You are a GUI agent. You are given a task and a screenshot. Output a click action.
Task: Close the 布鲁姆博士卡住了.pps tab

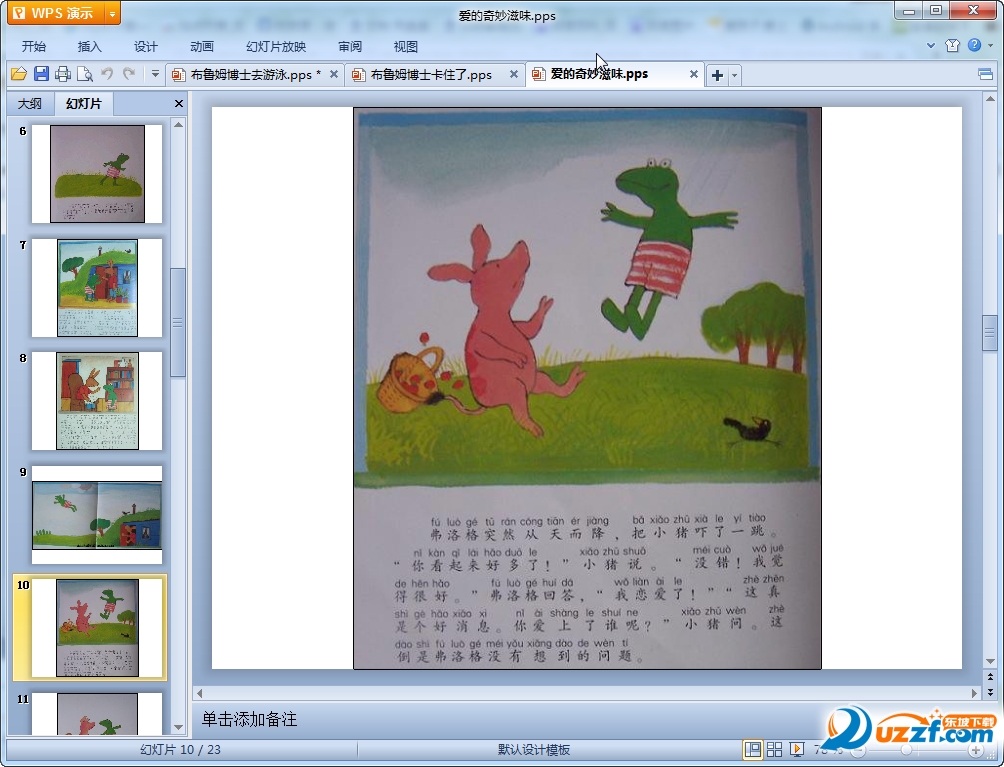tap(514, 74)
